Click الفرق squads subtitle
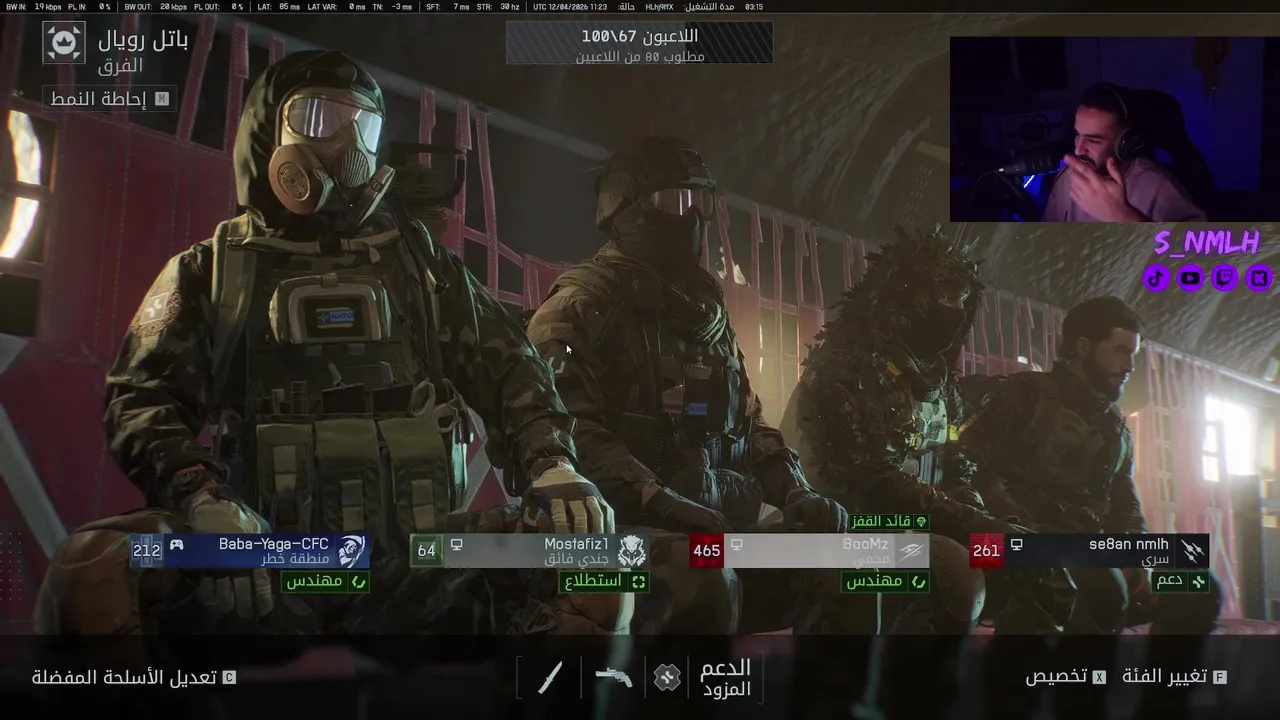1280x720 pixels. [120, 66]
